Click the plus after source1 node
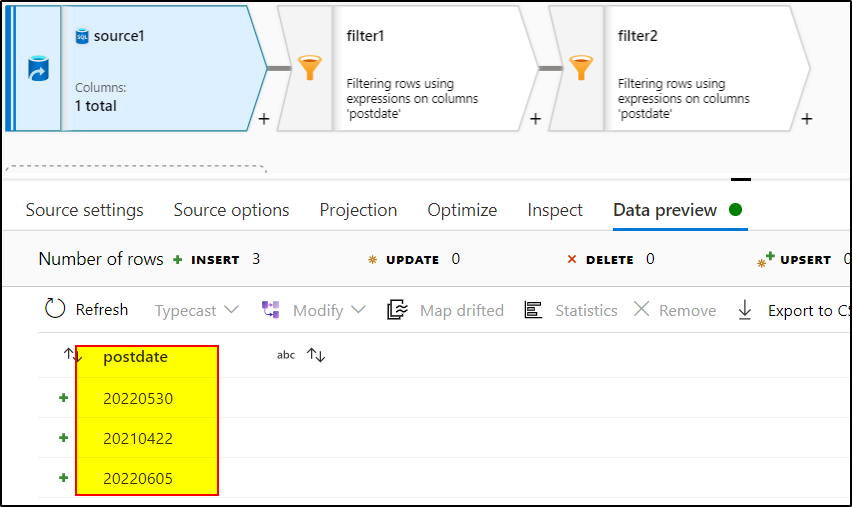The width and height of the screenshot is (852, 507). click(x=264, y=118)
